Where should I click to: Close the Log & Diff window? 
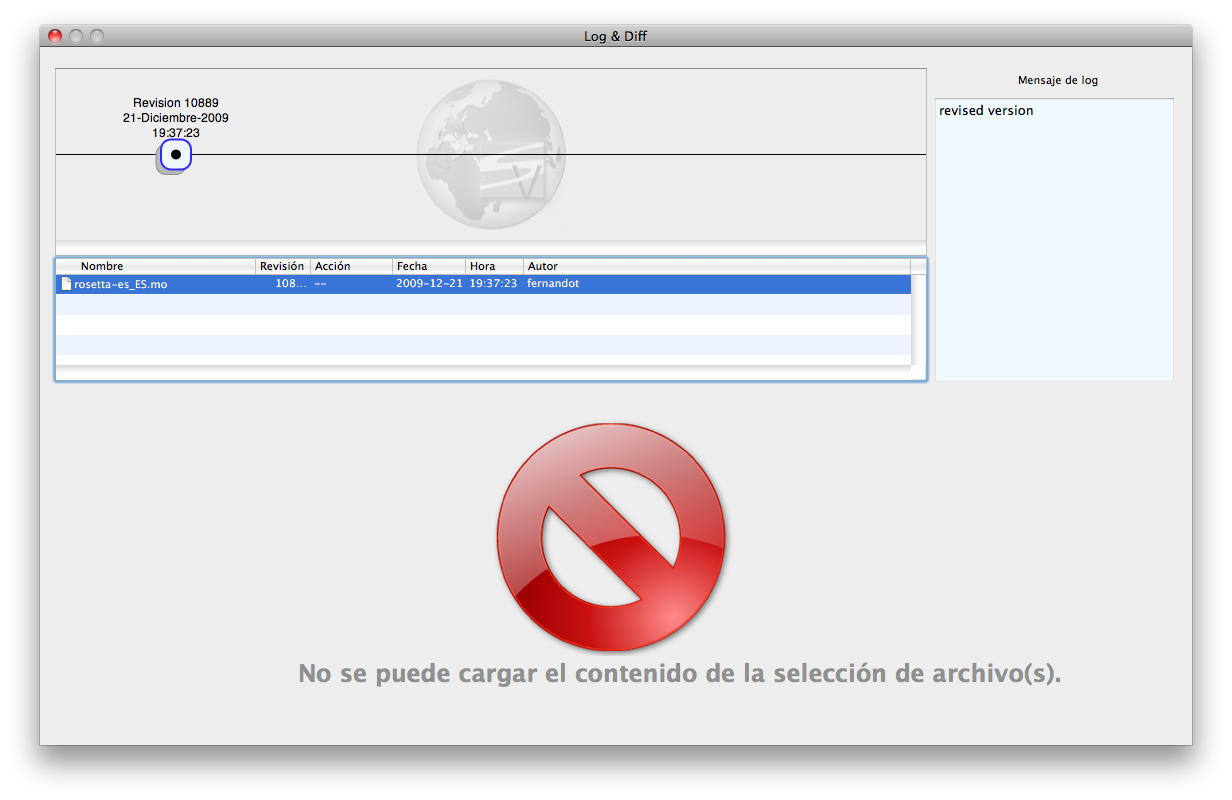(55, 36)
